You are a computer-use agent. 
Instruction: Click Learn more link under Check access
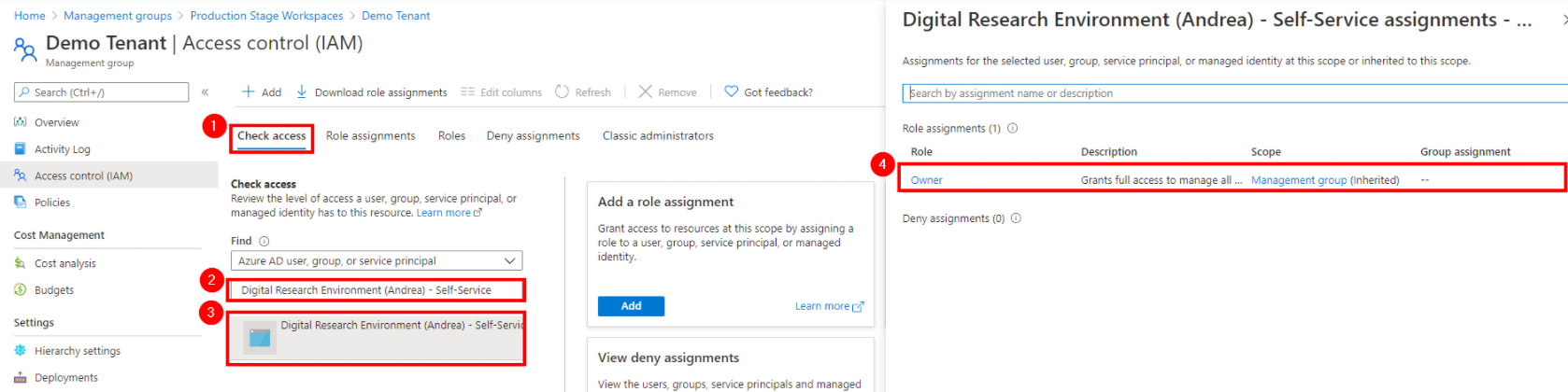point(449,213)
